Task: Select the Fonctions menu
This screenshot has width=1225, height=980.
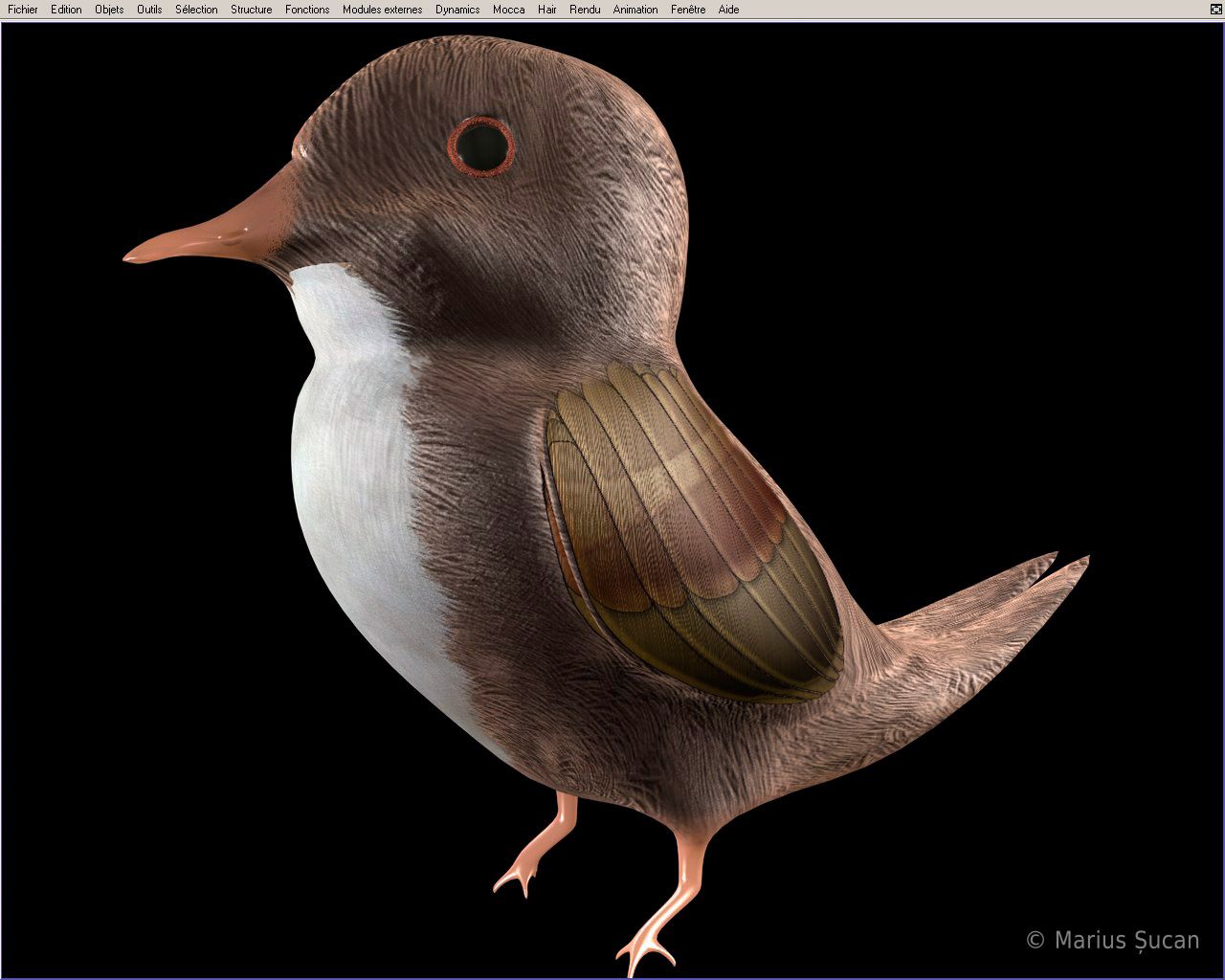Action: (307, 10)
